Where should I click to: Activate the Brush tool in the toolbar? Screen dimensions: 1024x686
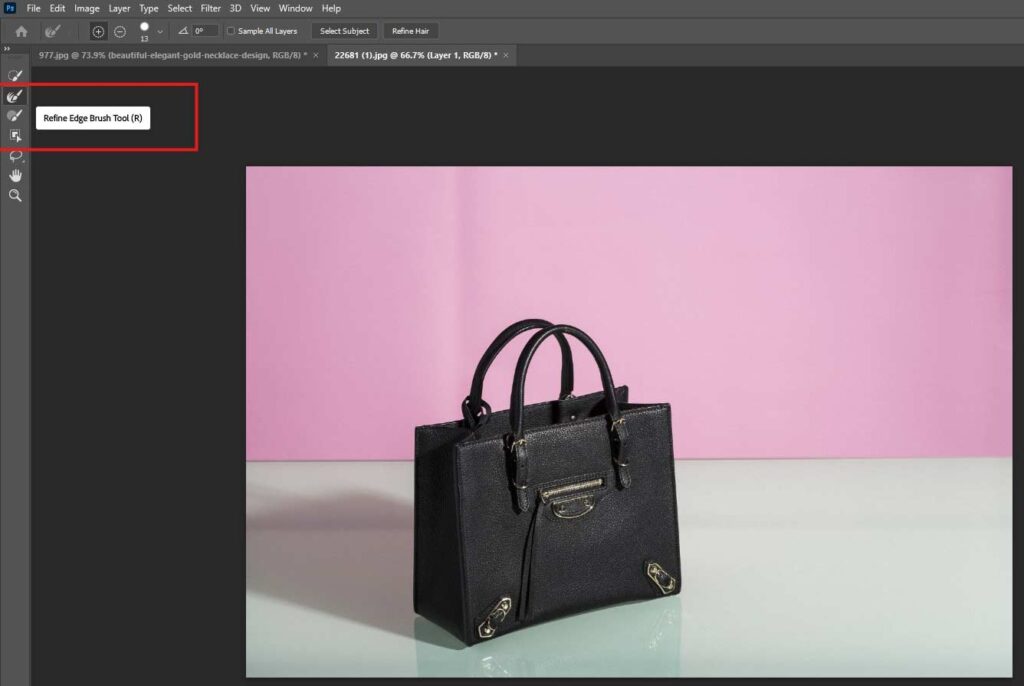pos(14,115)
